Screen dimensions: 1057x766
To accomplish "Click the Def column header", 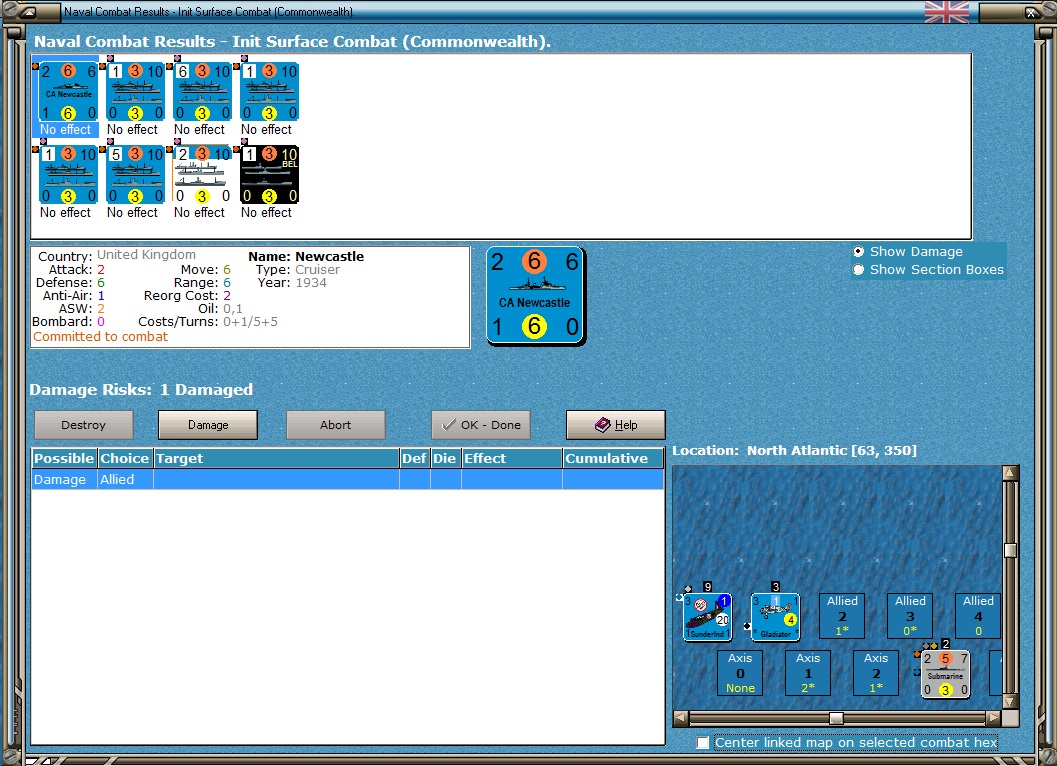I will 414,459.
